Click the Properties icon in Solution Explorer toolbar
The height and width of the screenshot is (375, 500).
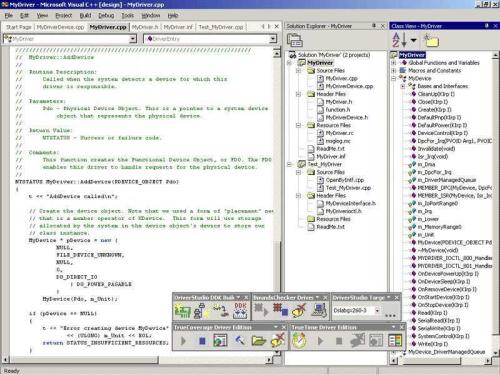point(295,40)
